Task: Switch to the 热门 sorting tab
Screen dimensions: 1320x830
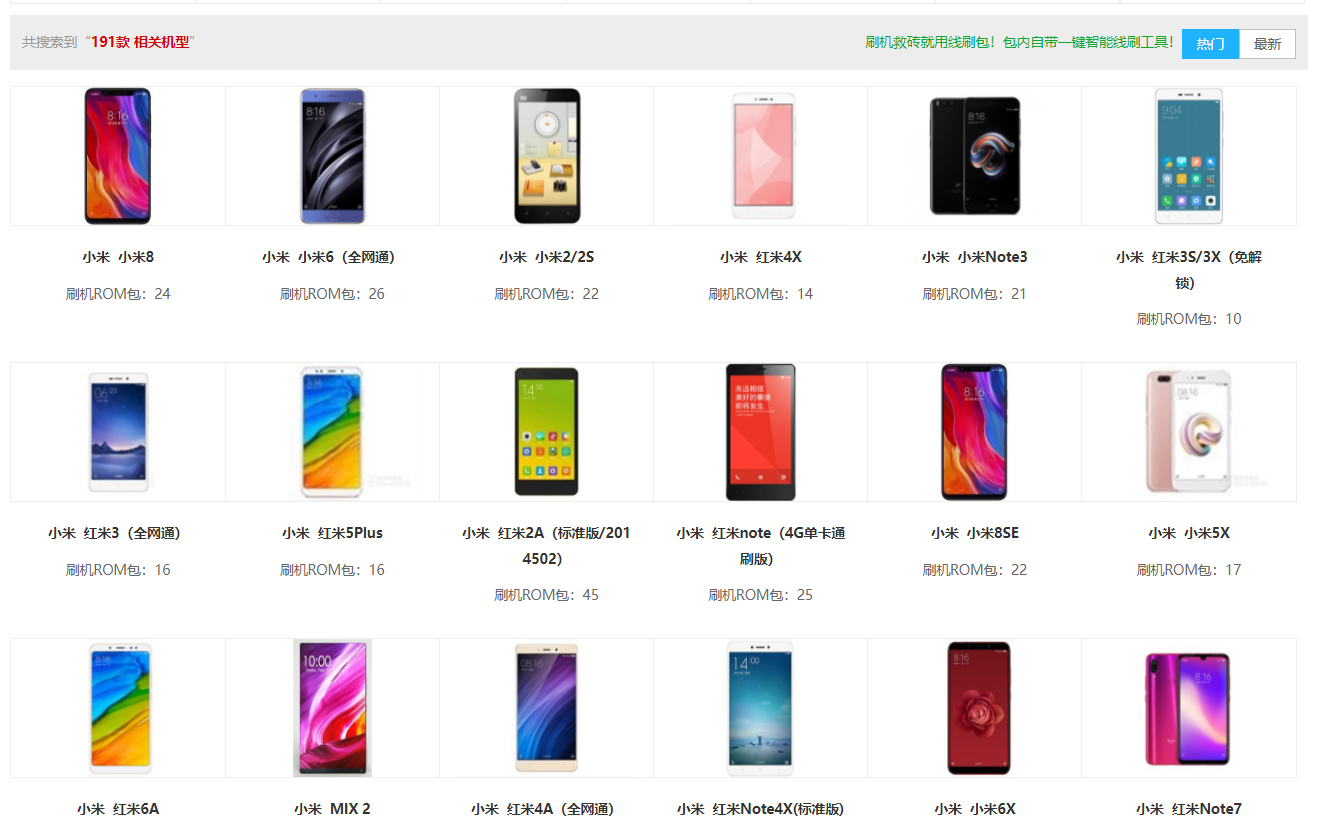Action: [x=1210, y=44]
